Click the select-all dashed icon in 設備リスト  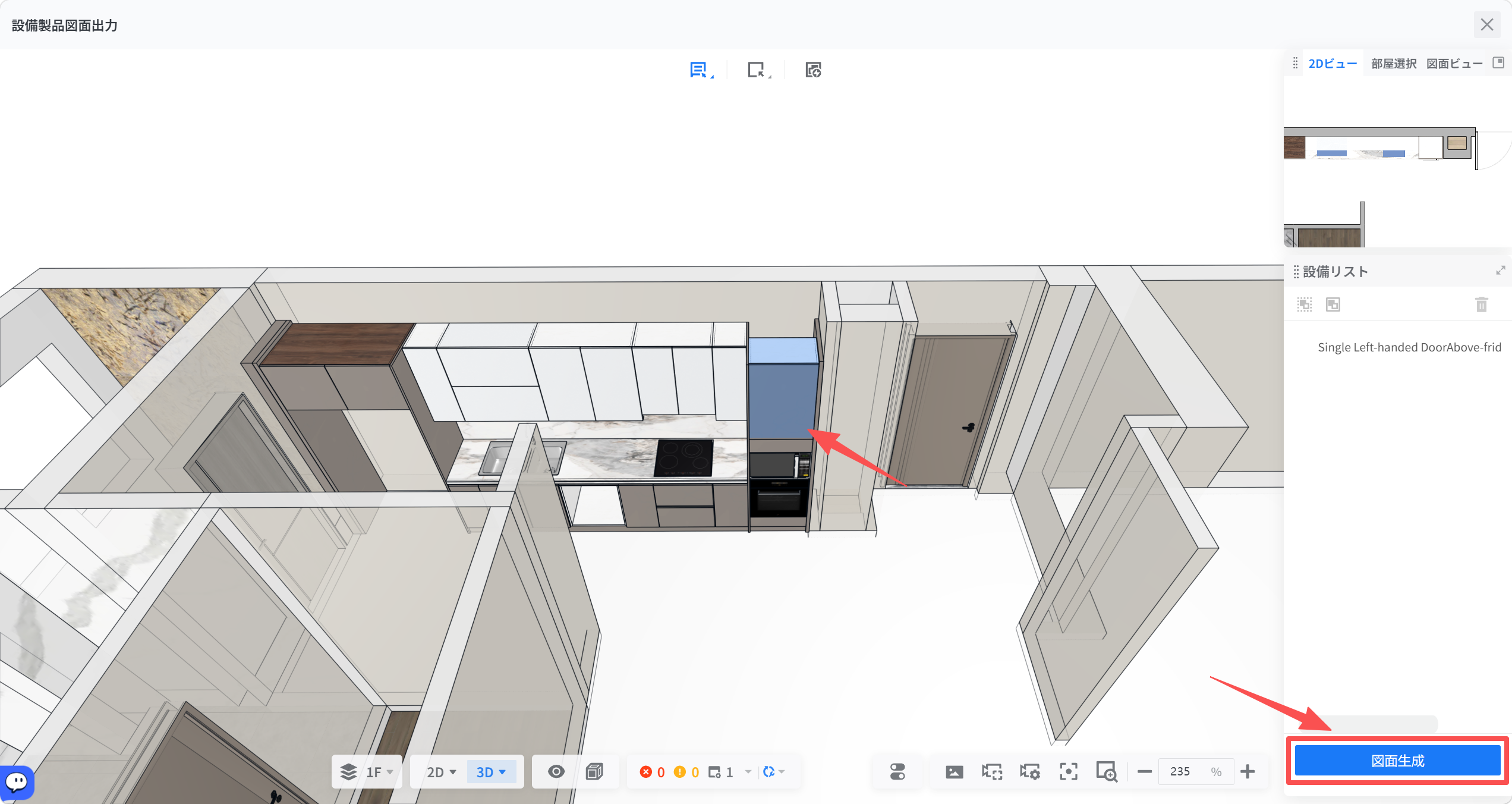(1305, 304)
